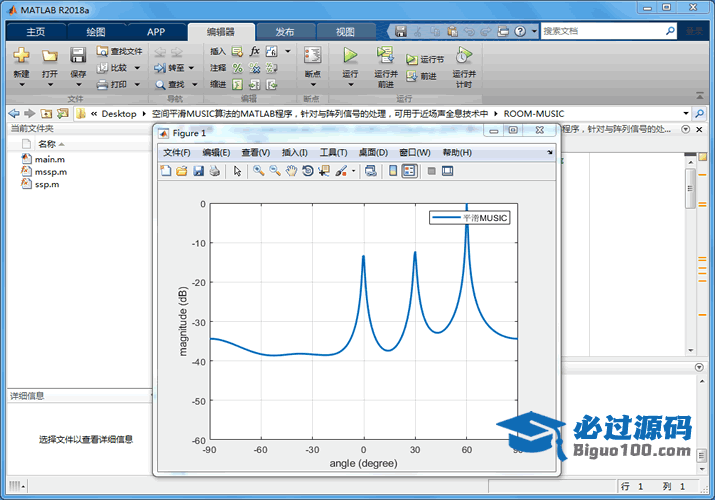The height and width of the screenshot is (500, 715).
Task: Click the editor vertical scrollbar thumb
Action: [690, 188]
